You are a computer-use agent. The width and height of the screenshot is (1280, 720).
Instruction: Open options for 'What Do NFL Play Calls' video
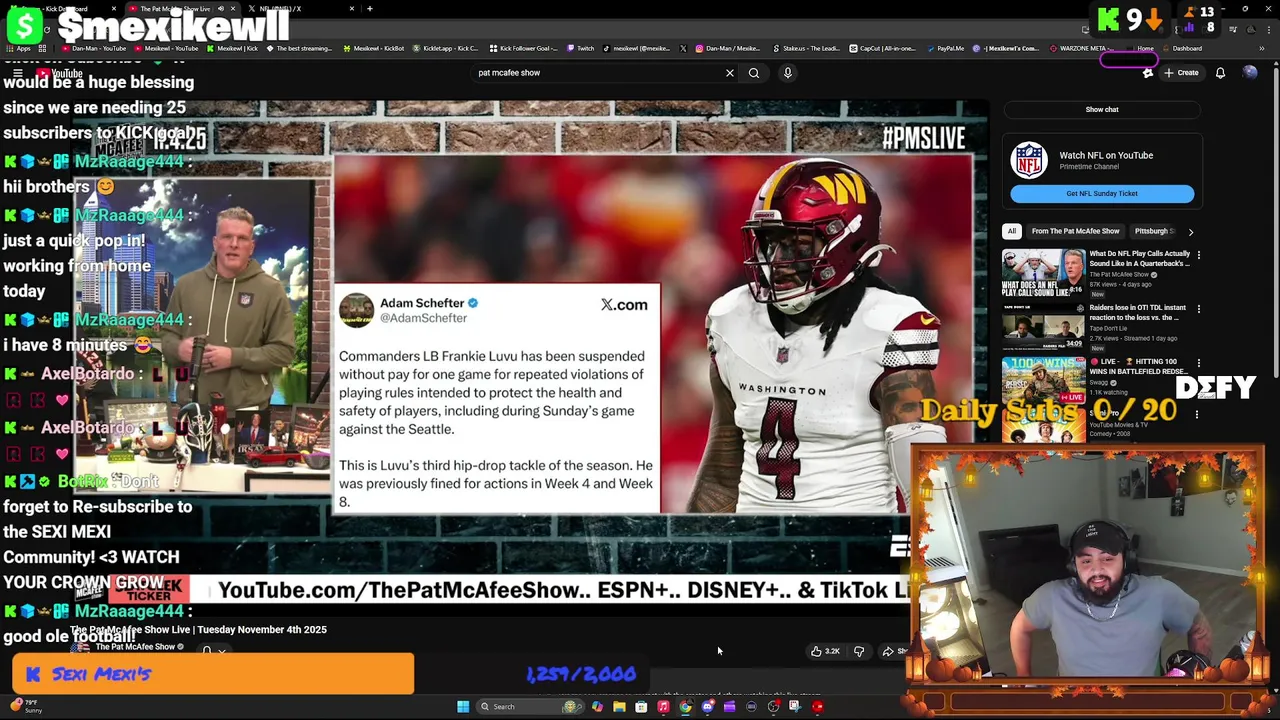(1198, 255)
